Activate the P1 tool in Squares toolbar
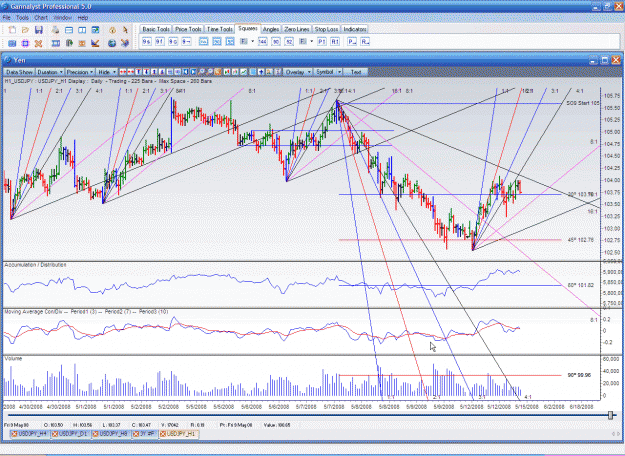 [x=322, y=41]
